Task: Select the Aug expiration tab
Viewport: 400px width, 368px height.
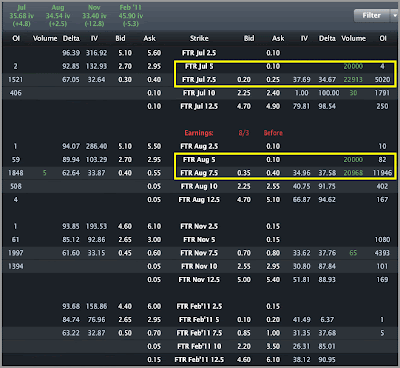Action: click(58, 16)
